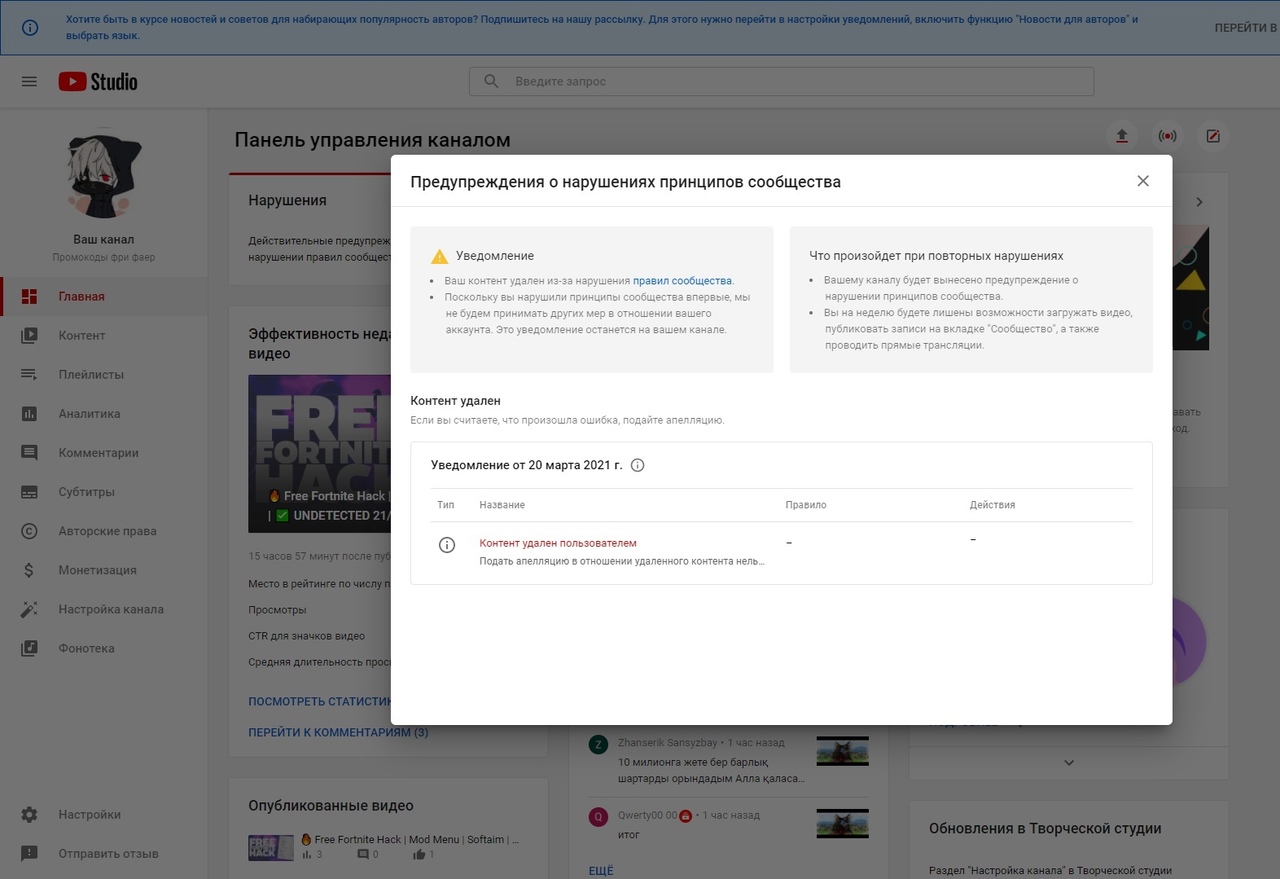The width and height of the screenshot is (1280, 879).
Task: Go to Монетизация section
Action: [x=97, y=570]
